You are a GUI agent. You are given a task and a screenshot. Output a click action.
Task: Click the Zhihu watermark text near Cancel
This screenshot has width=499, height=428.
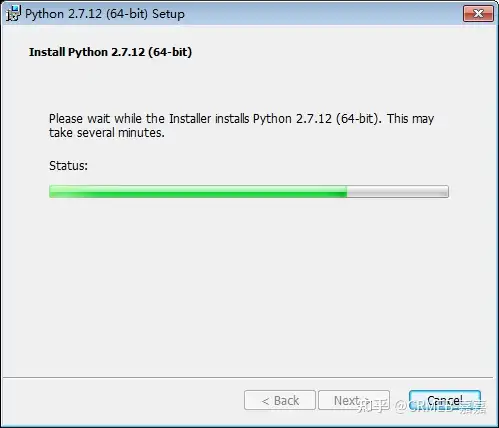click(422, 406)
